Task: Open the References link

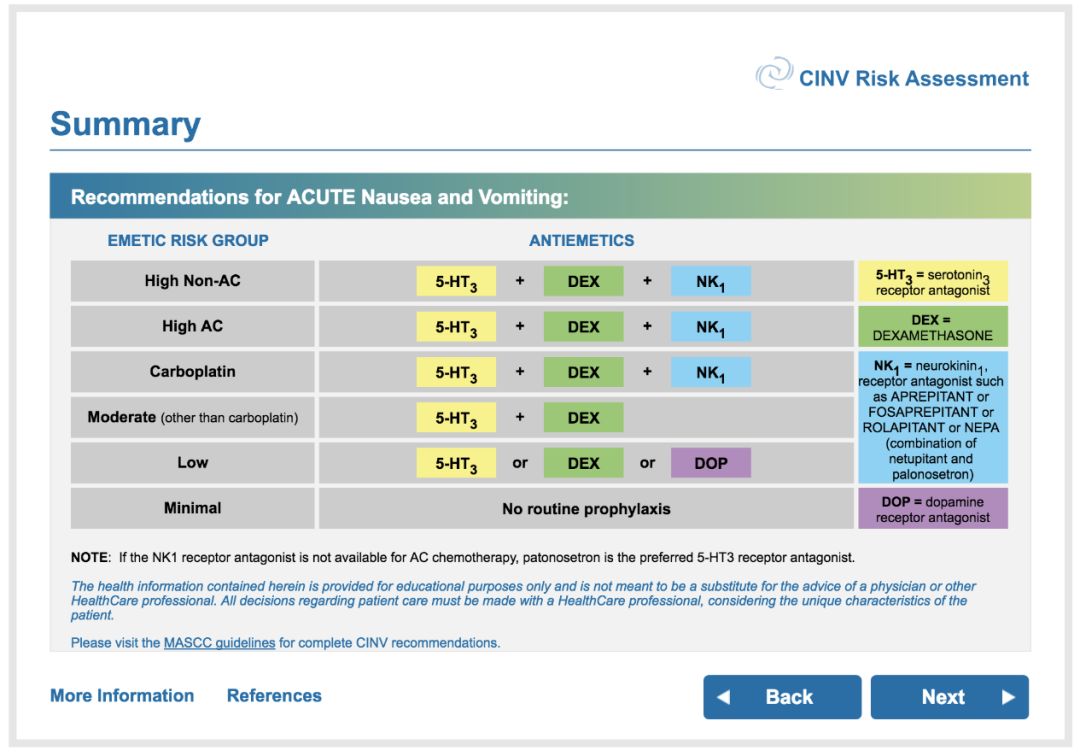Action: (x=274, y=696)
